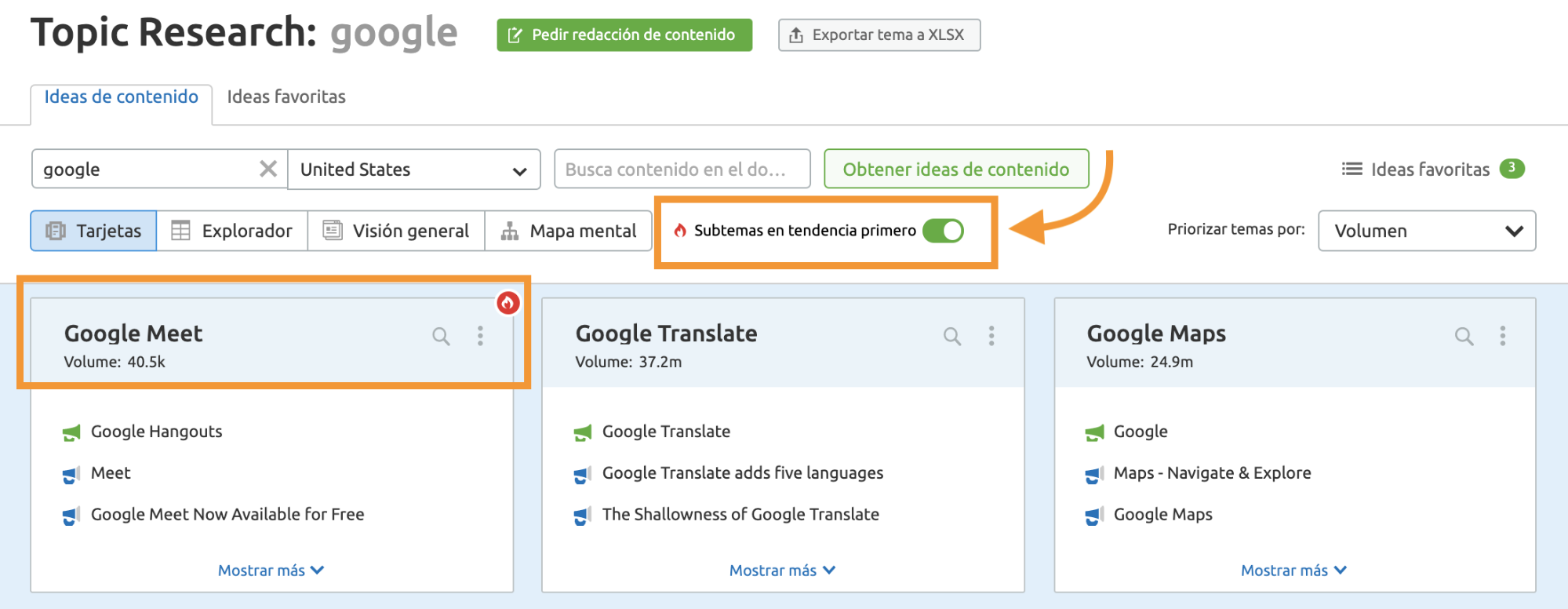1568x609 pixels.
Task: Expand Mostrar más on Google Translate card
Action: 782,571
